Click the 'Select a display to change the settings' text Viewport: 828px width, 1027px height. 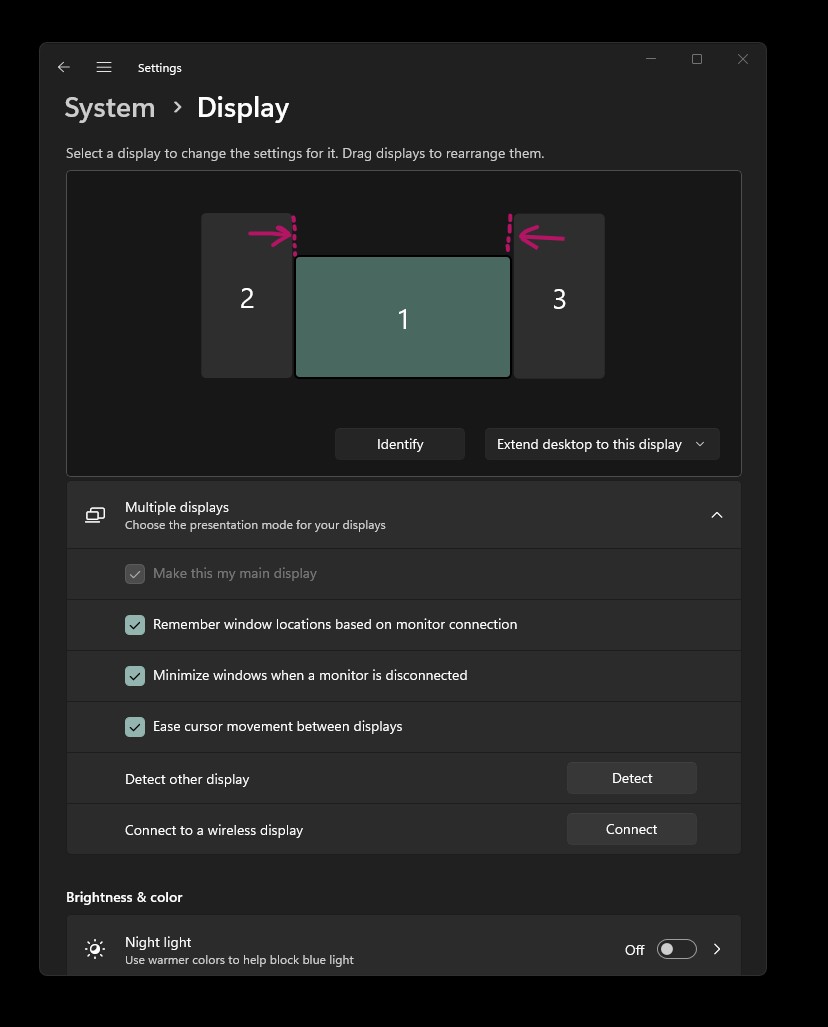point(305,154)
